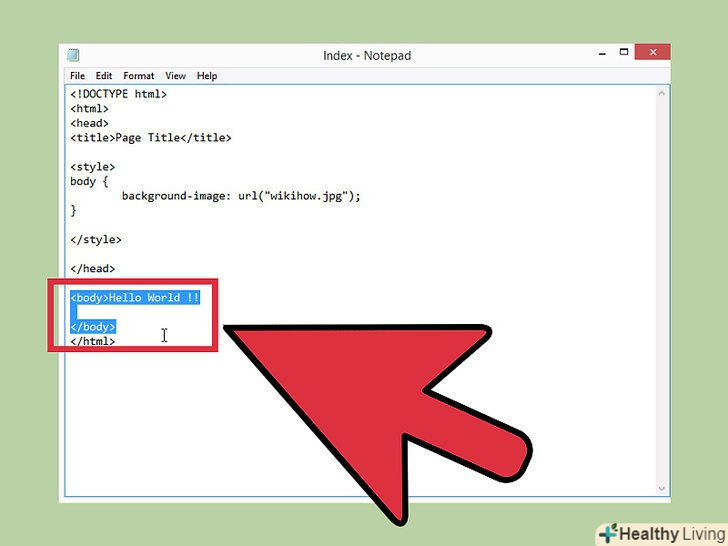Click the line '<!DOCTYPE html>'

pyautogui.click(x=118, y=94)
